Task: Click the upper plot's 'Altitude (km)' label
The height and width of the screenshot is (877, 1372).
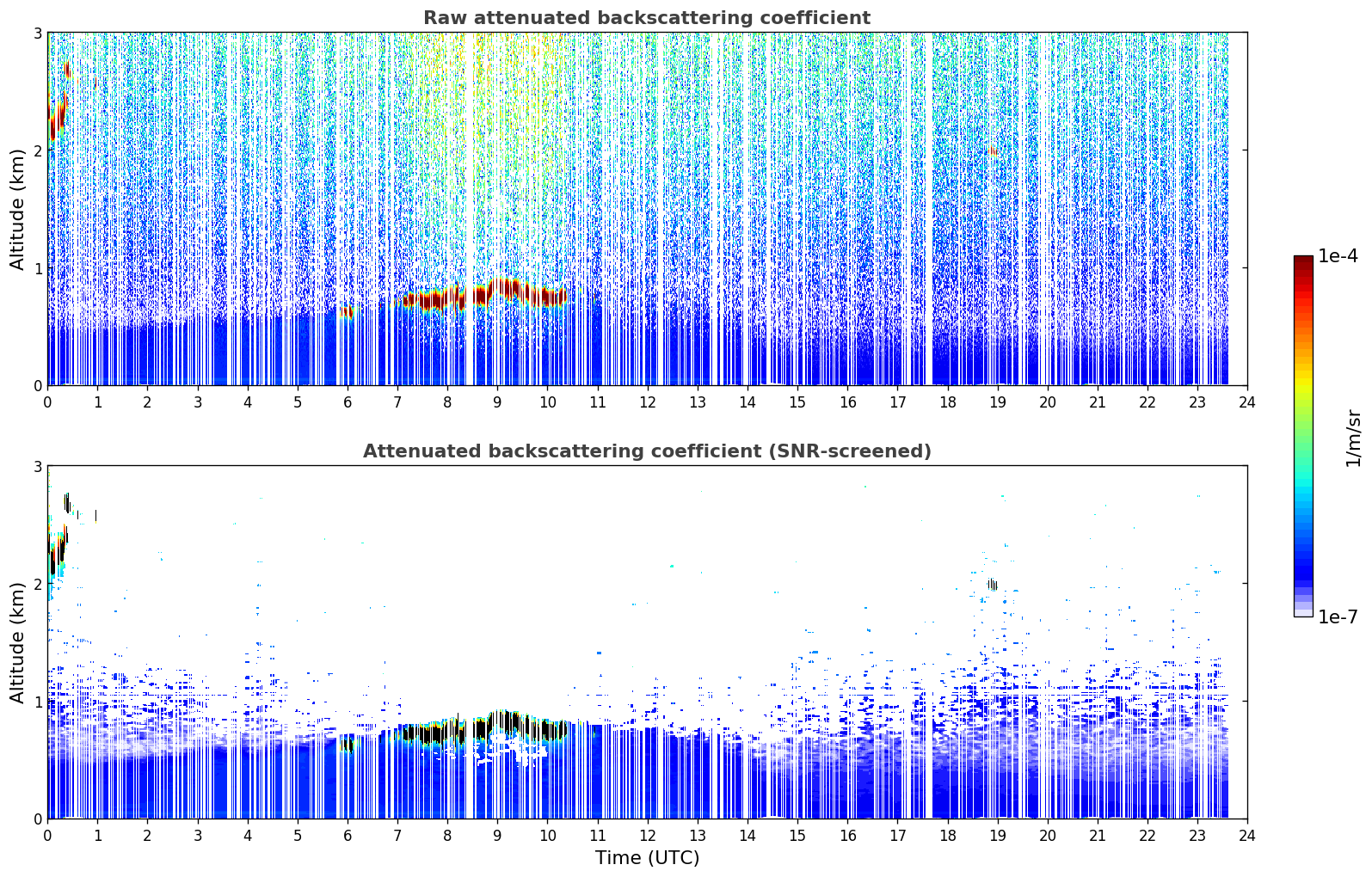Action: coord(18,209)
